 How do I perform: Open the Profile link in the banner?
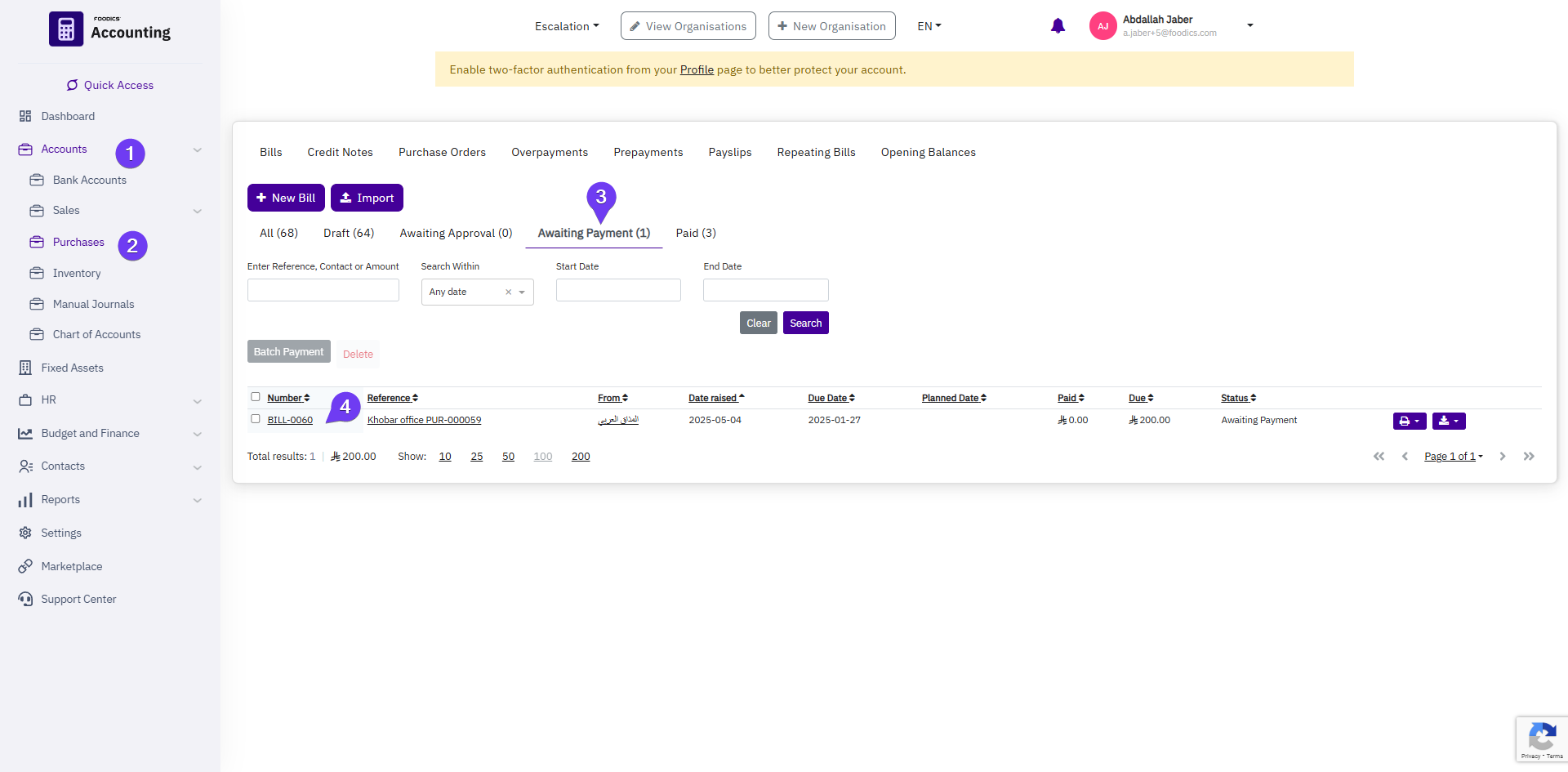697,69
